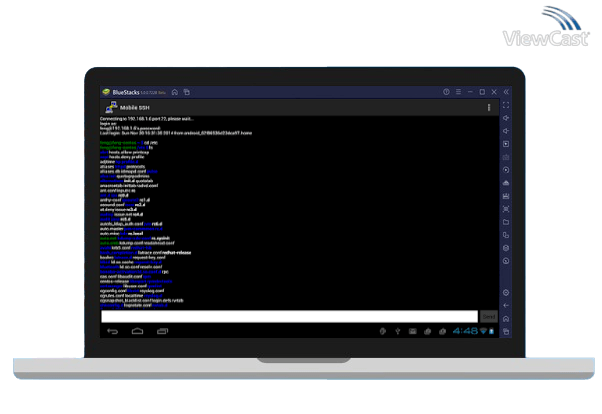Image resolution: width=602 pixels, height=414 pixels.
Task: Click the Mobile SSH app icon
Action: click(x=111, y=108)
